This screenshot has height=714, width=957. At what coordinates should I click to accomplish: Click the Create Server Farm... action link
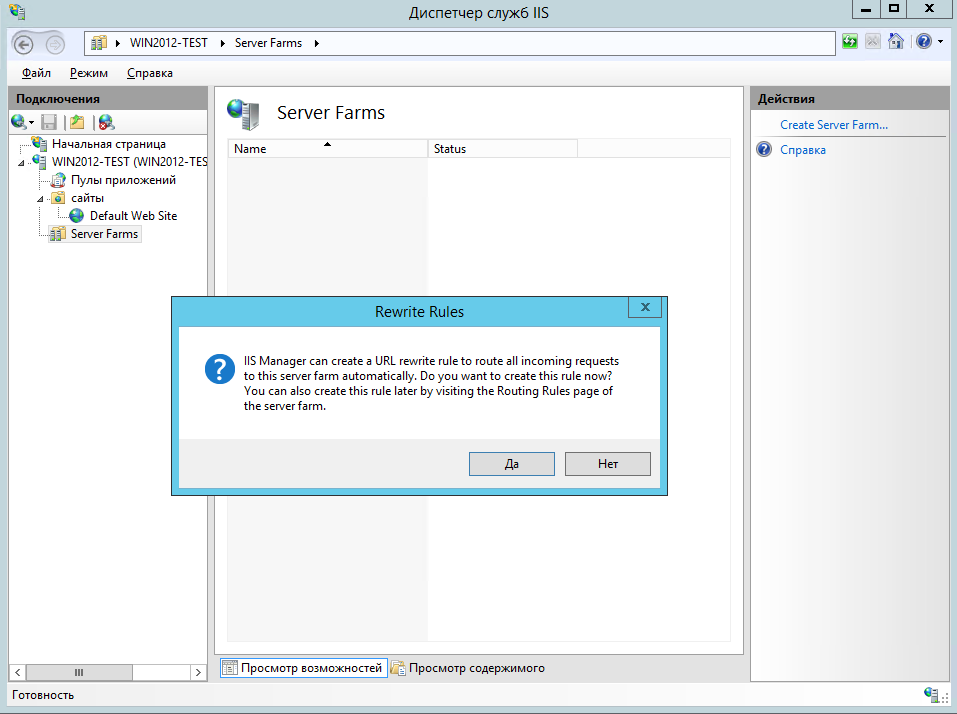[833, 125]
